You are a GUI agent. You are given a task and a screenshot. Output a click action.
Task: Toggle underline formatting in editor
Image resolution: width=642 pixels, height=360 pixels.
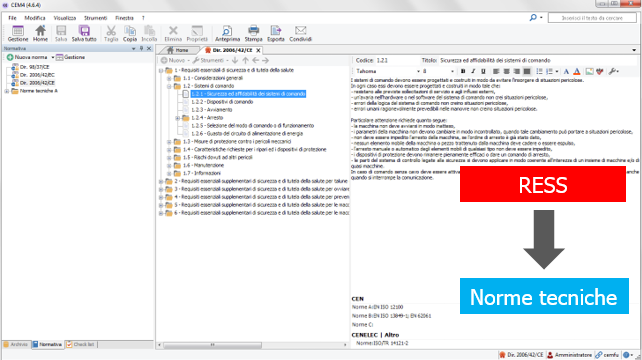point(483,71)
